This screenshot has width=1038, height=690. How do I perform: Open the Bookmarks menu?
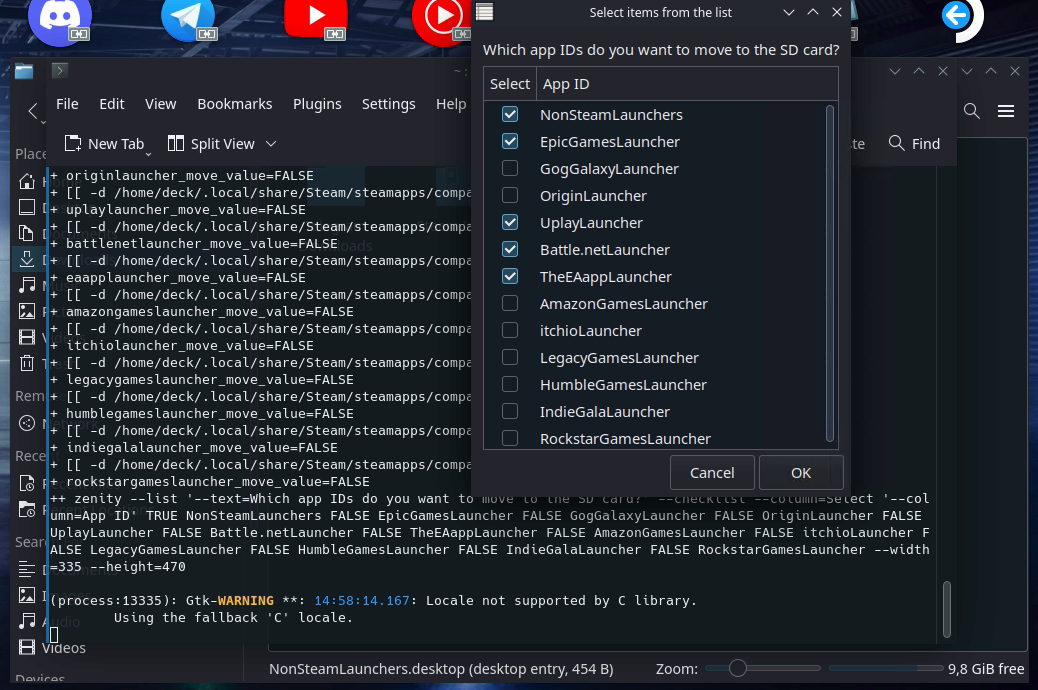click(x=234, y=103)
